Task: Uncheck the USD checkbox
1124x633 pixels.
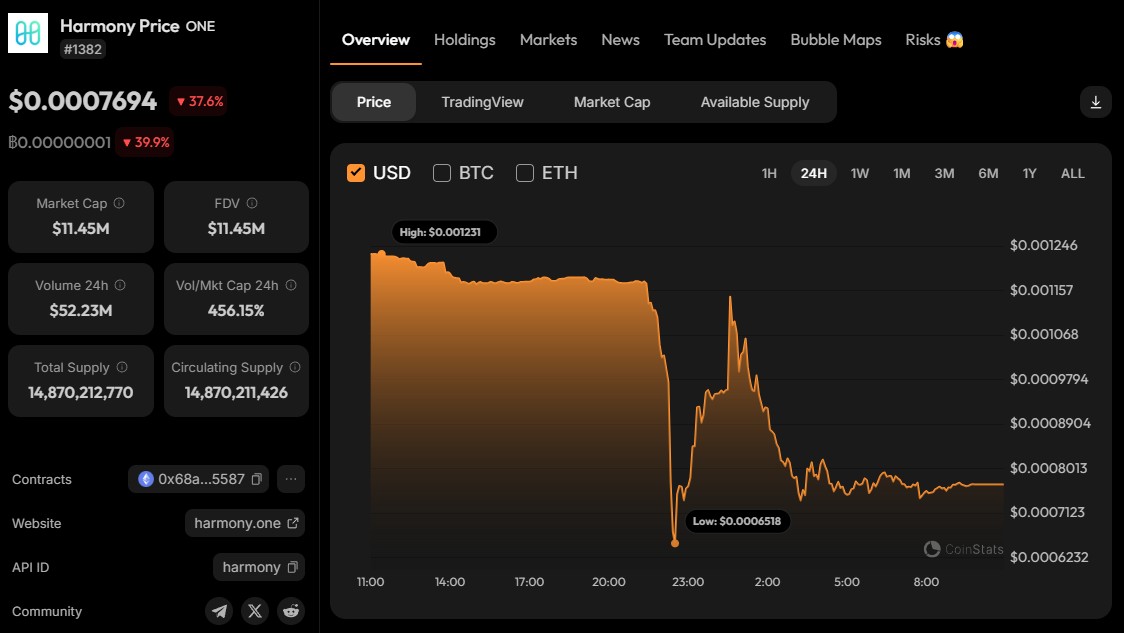Action: (356, 173)
